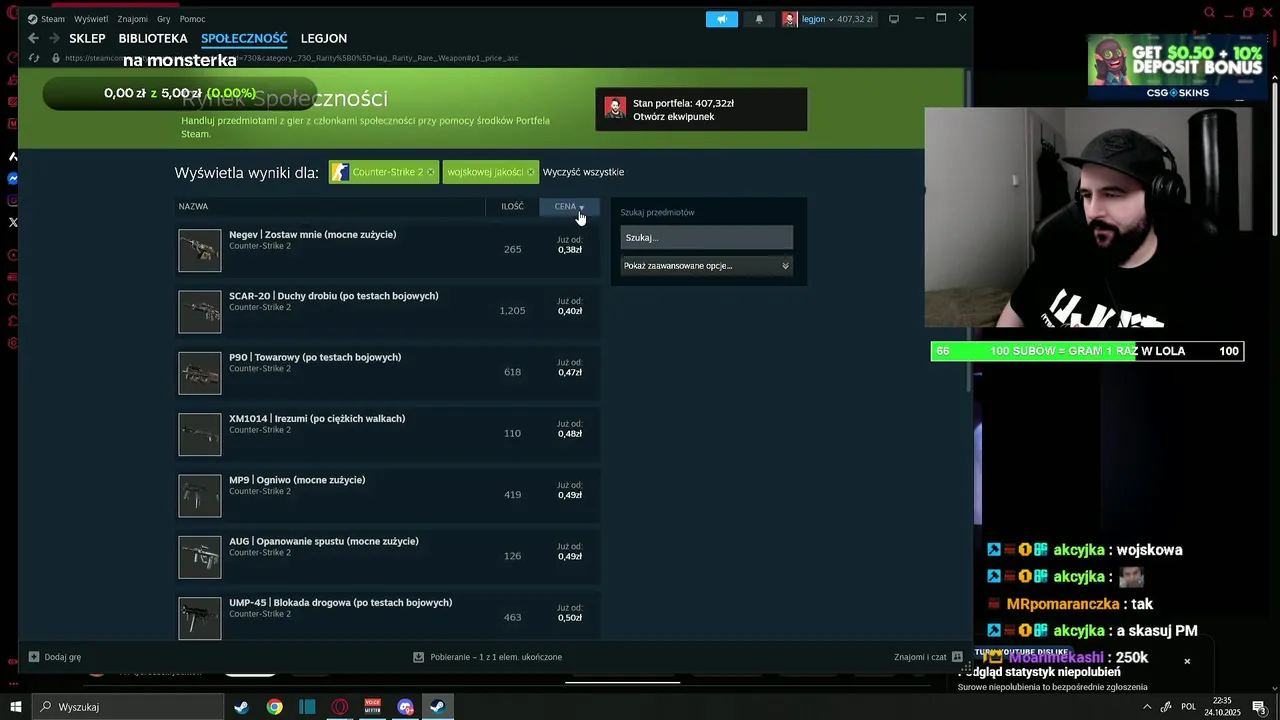Remove the Counter-Strike 2 filter tag

click(x=430, y=172)
